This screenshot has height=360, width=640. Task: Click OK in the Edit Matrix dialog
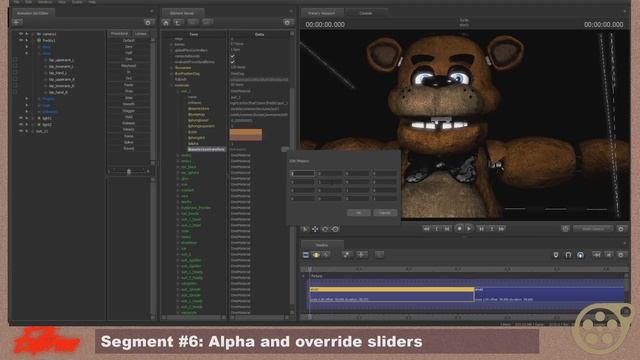(x=359, y=213)
